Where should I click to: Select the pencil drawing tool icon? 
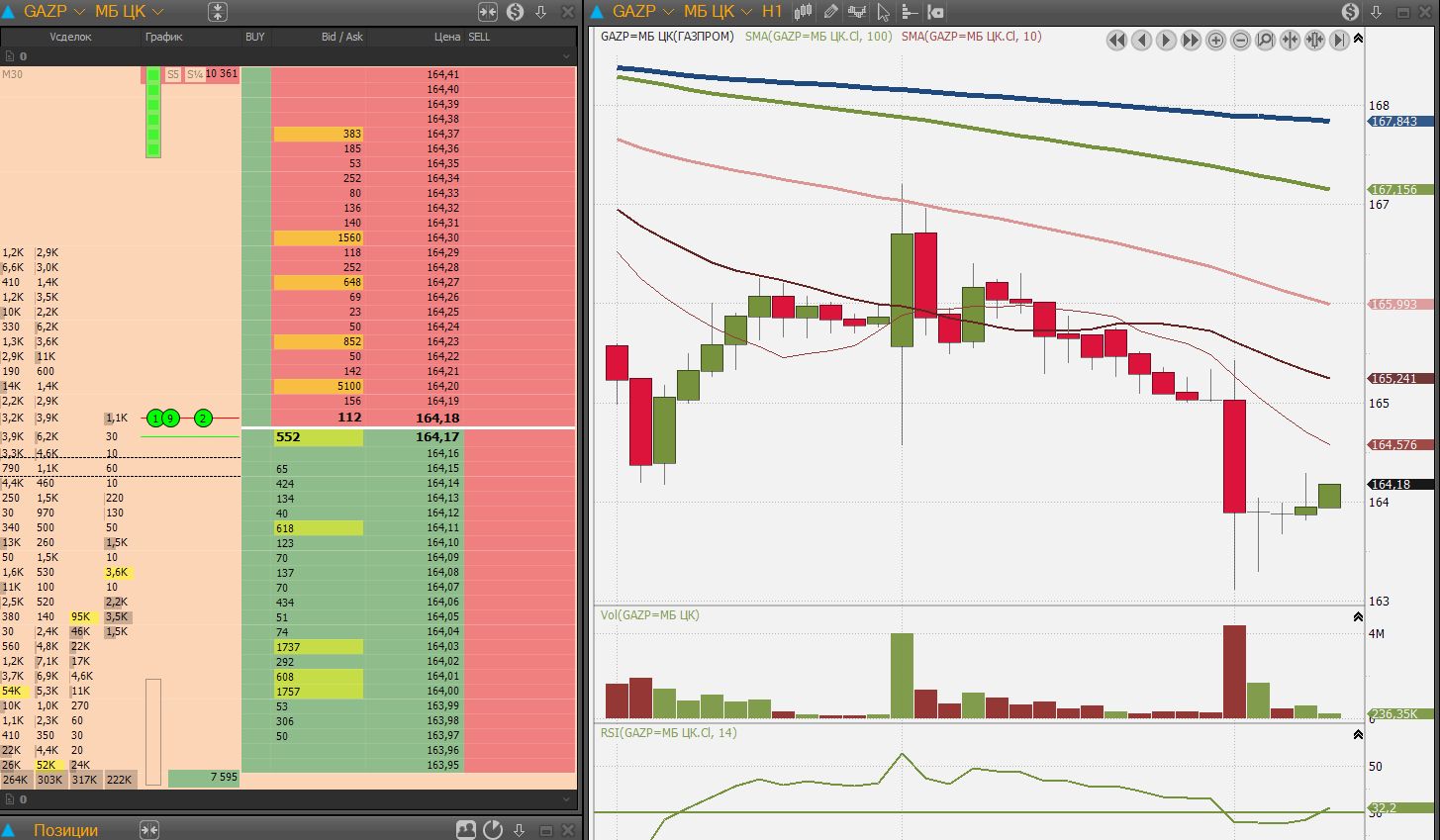[830, 12]
